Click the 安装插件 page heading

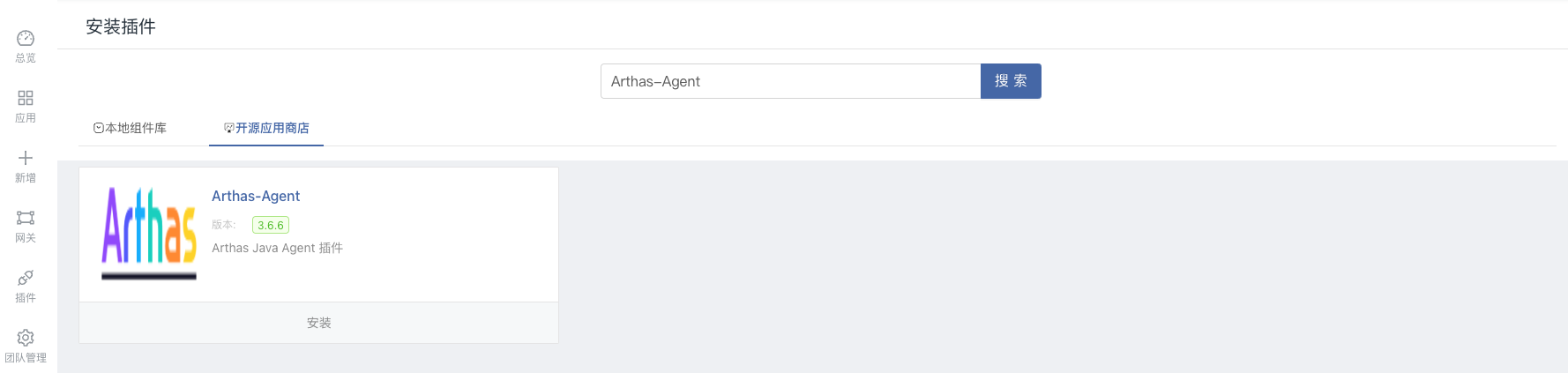[x=121, y=26]
